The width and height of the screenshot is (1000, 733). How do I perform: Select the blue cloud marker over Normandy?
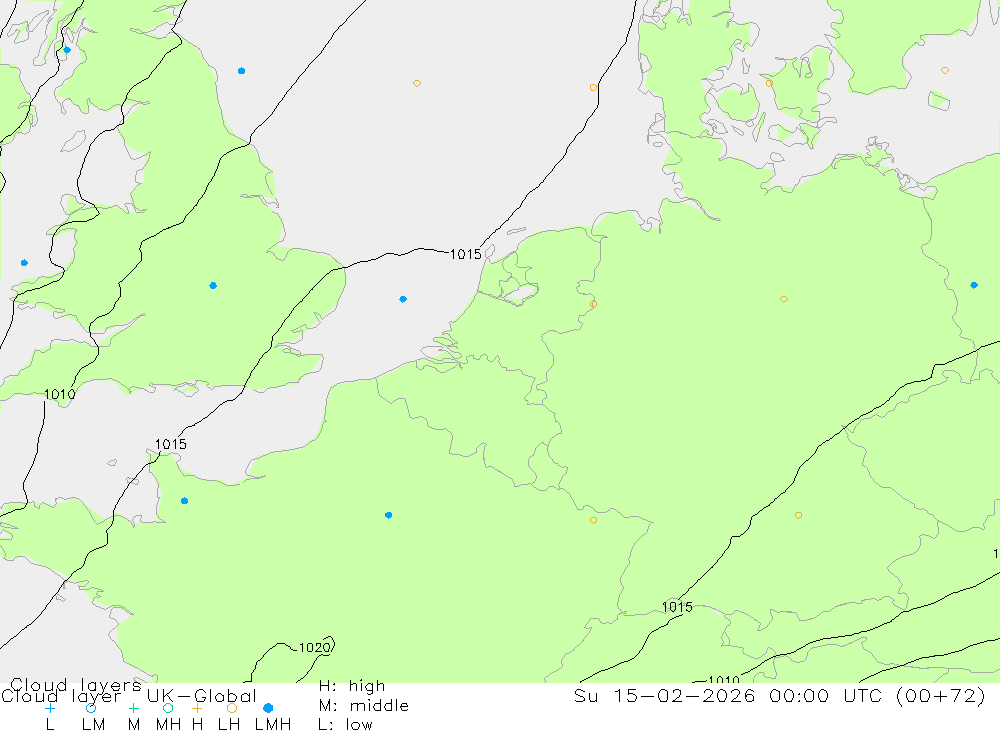[x=184, y=501]
